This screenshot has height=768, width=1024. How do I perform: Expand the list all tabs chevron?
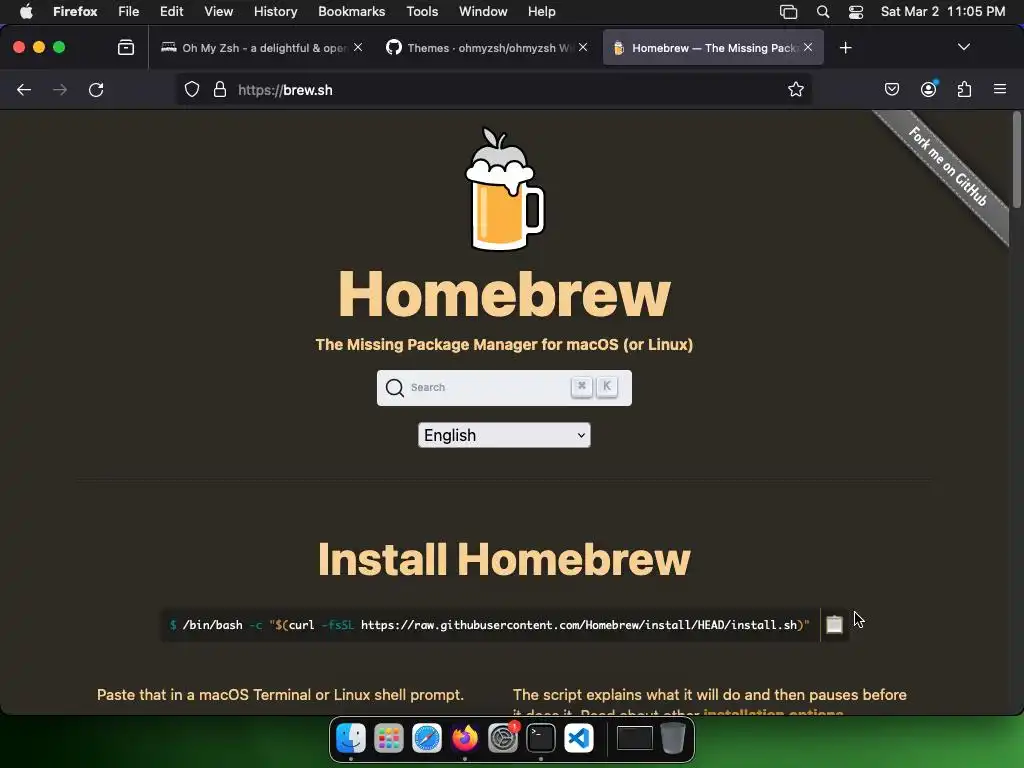tap(964, 47)
